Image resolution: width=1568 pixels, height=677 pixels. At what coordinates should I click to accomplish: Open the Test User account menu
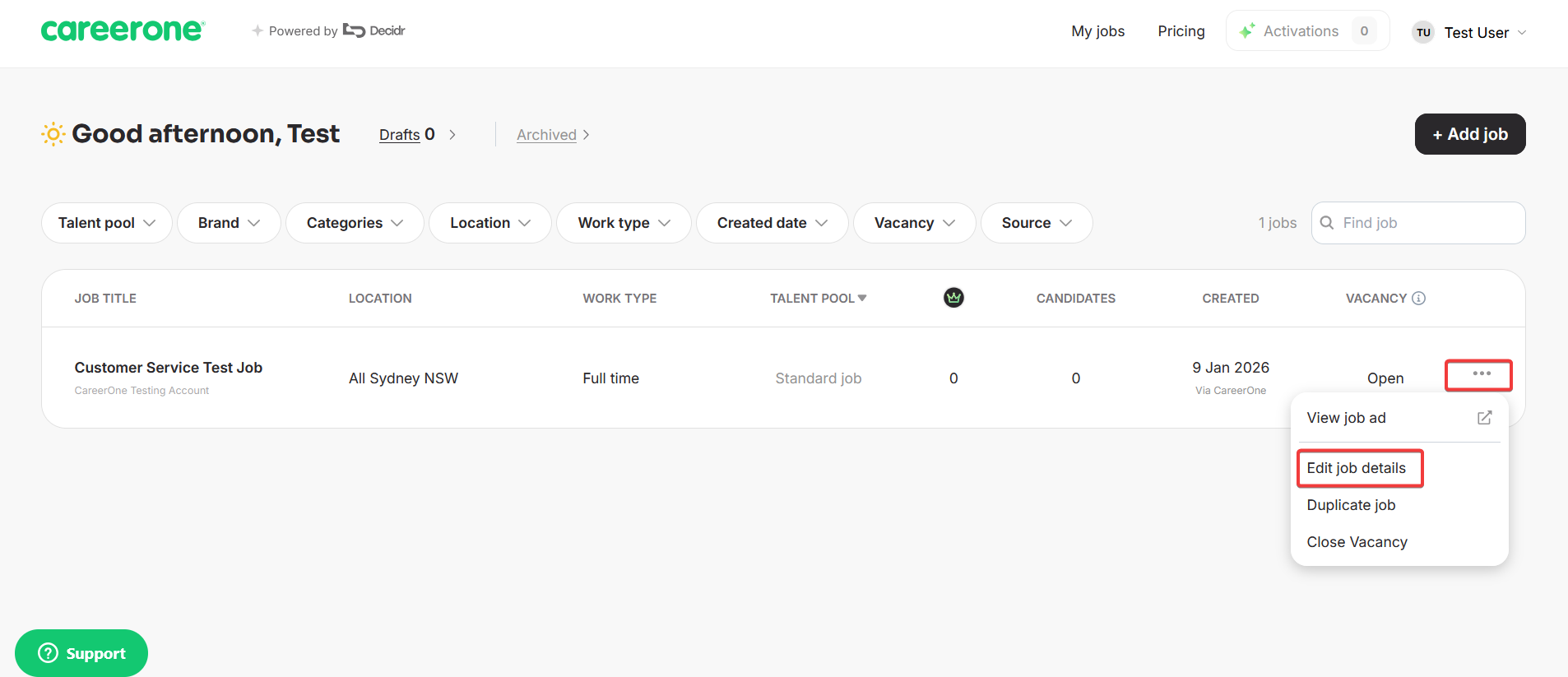tap(1469, 32)
